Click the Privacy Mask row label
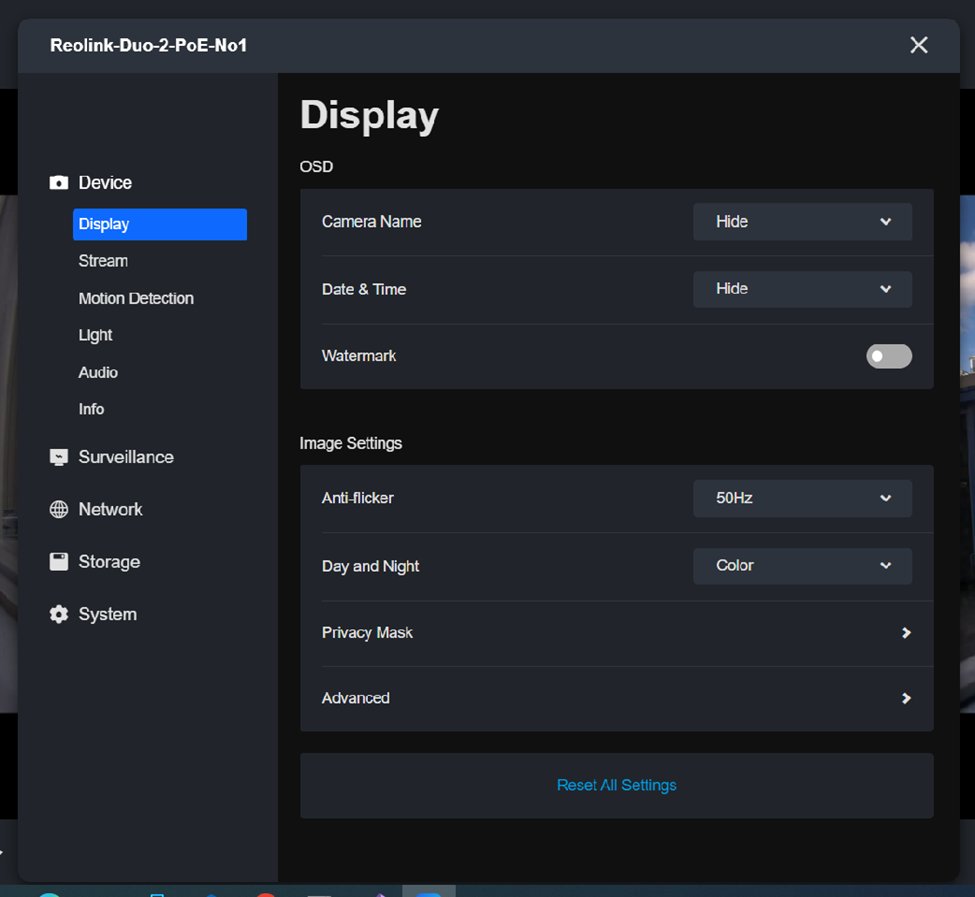Image resolution: width=975 pixels, height=897 pixels. 367,633
